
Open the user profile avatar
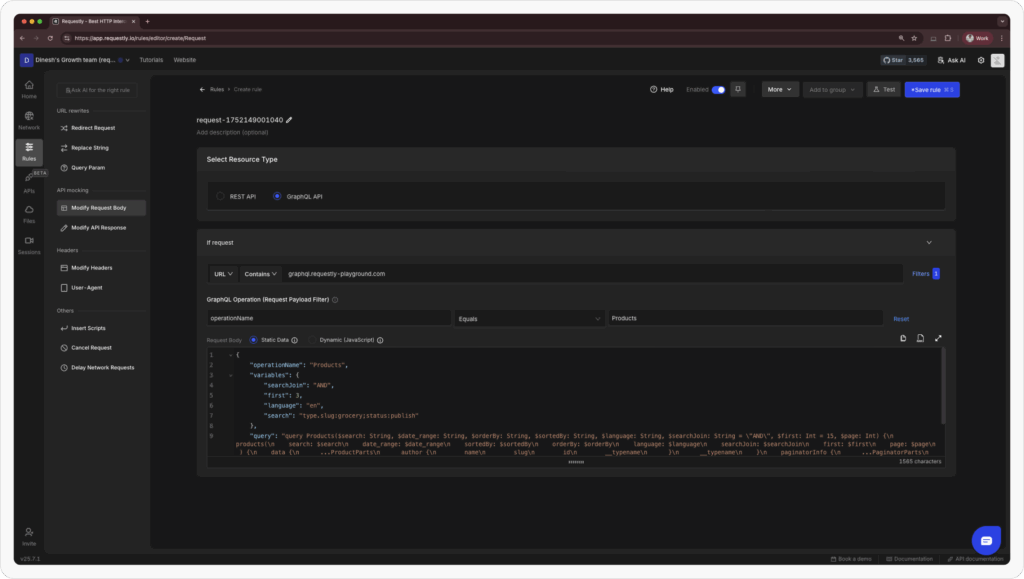997,60
